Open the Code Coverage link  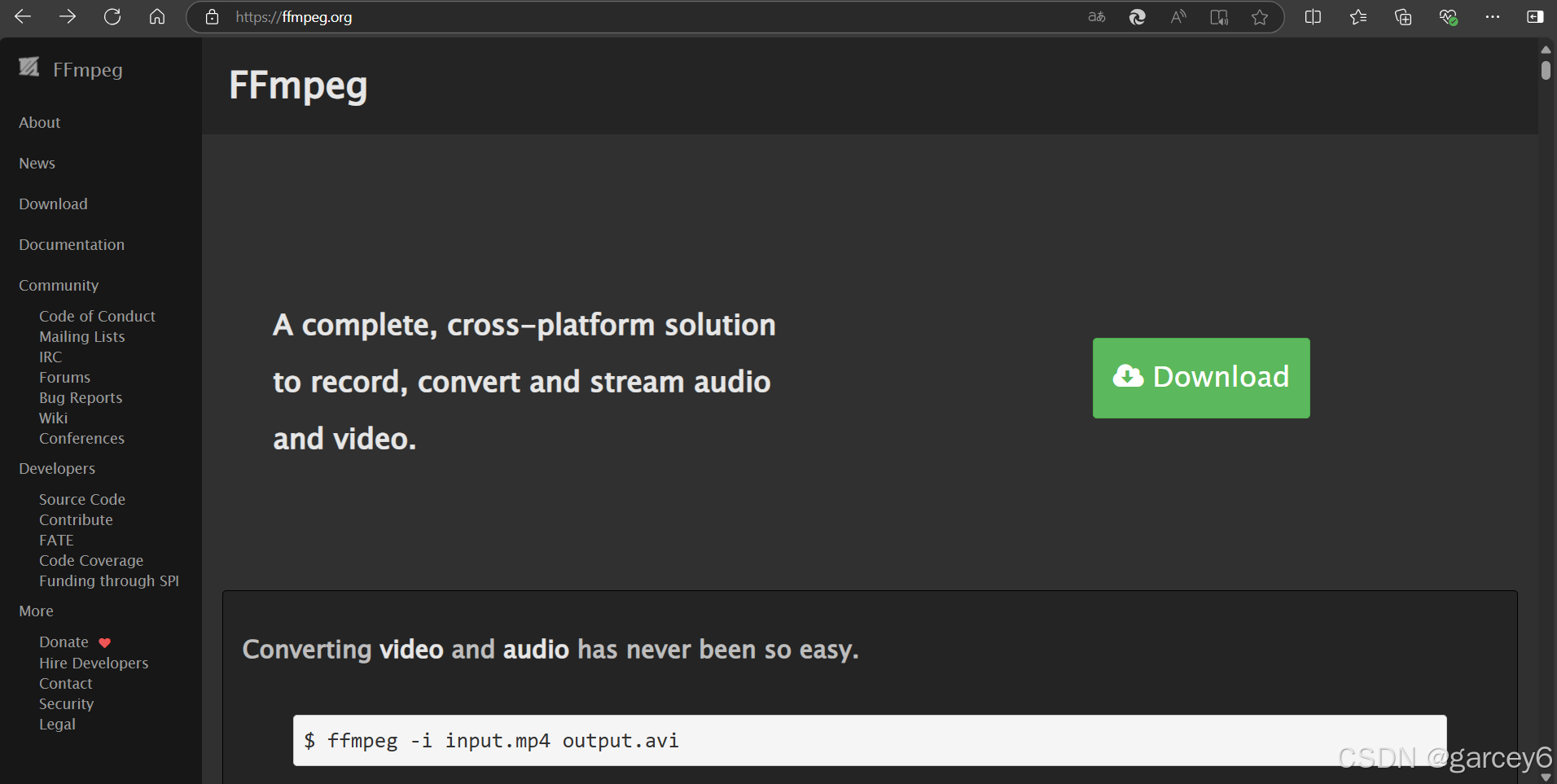tap(91, 560)
